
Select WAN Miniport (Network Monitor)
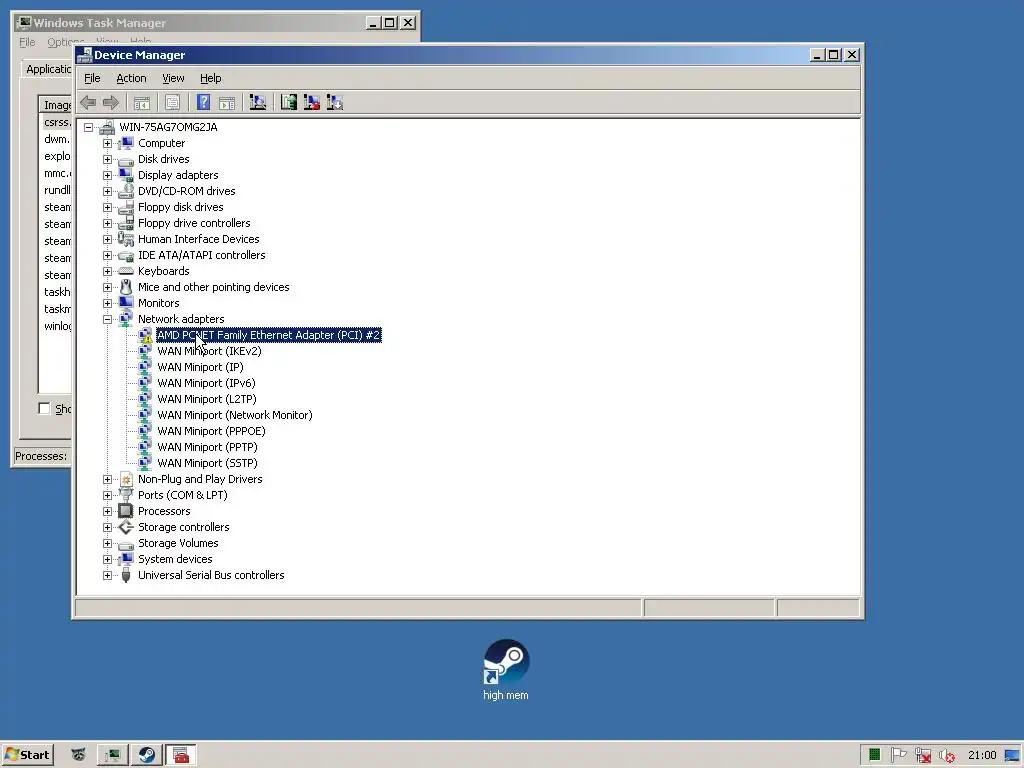pyautogui.click(x=234, y=415)
